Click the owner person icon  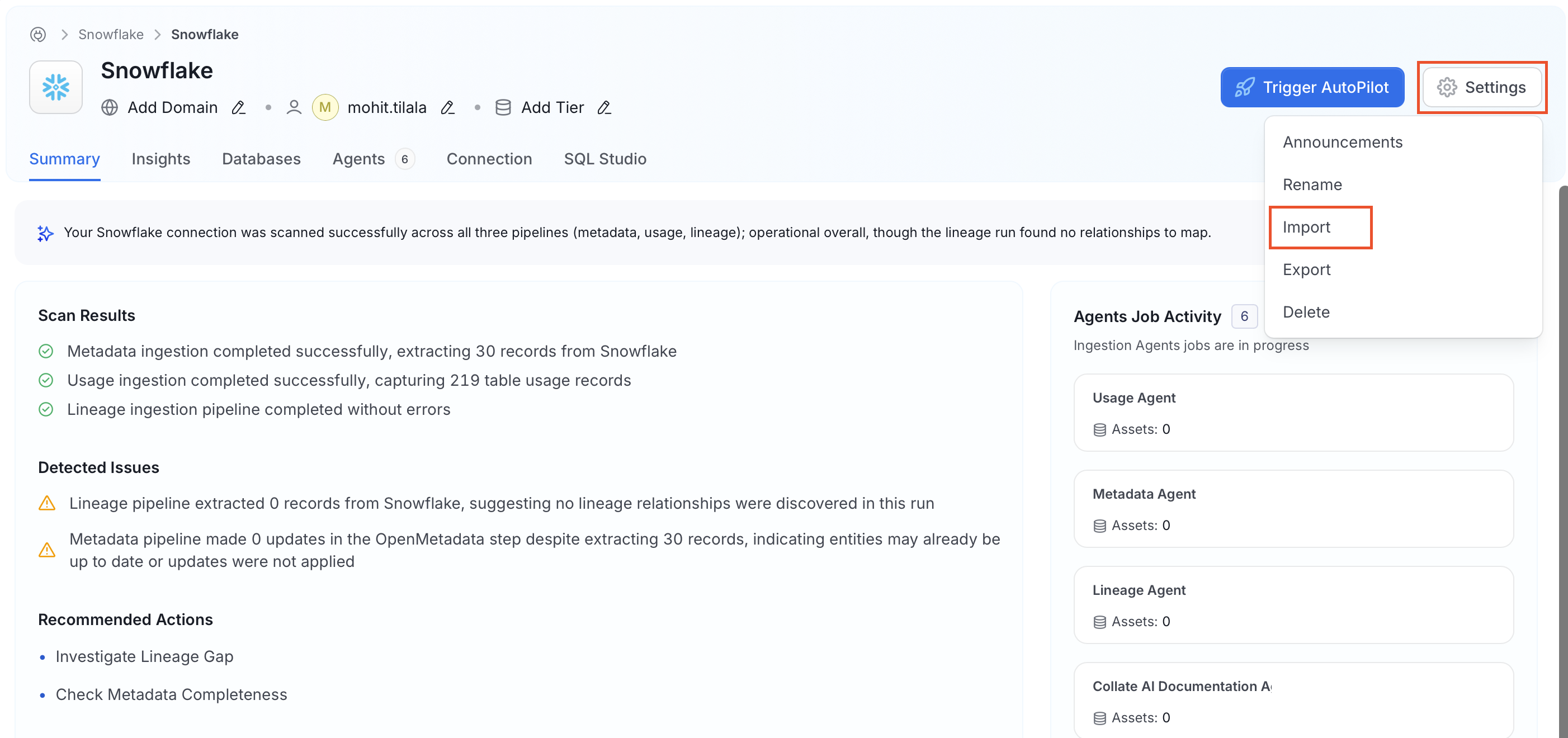(x=294, y=108)
